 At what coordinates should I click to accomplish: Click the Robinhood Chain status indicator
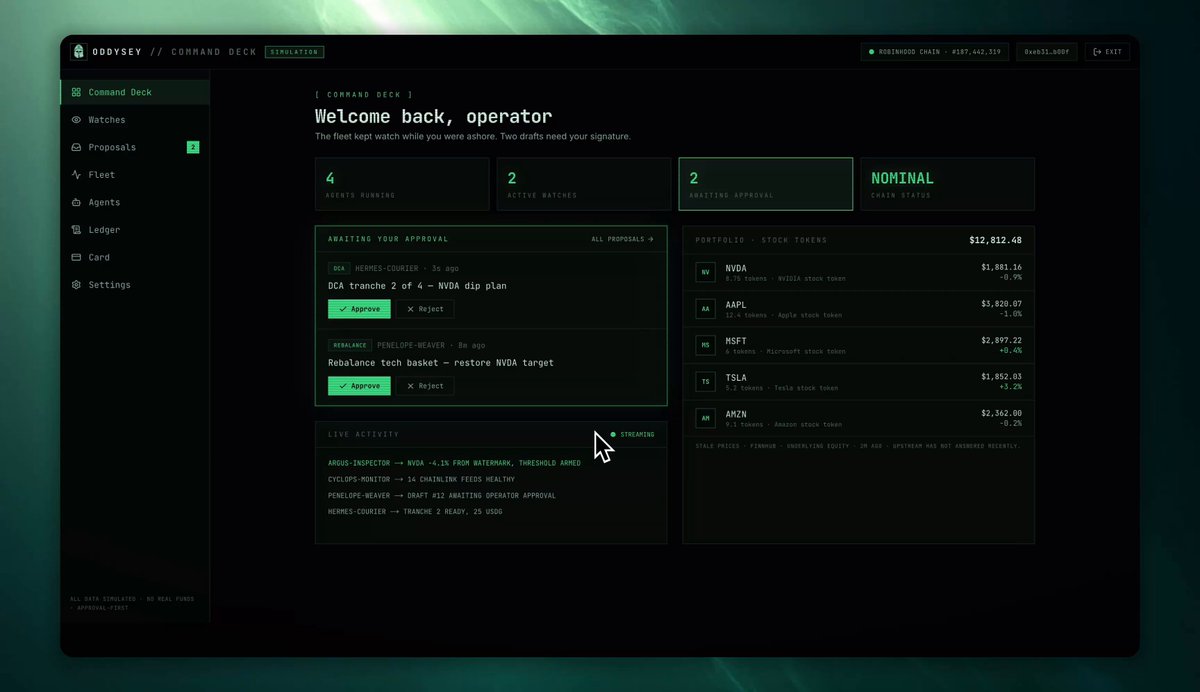click(935, 52)
